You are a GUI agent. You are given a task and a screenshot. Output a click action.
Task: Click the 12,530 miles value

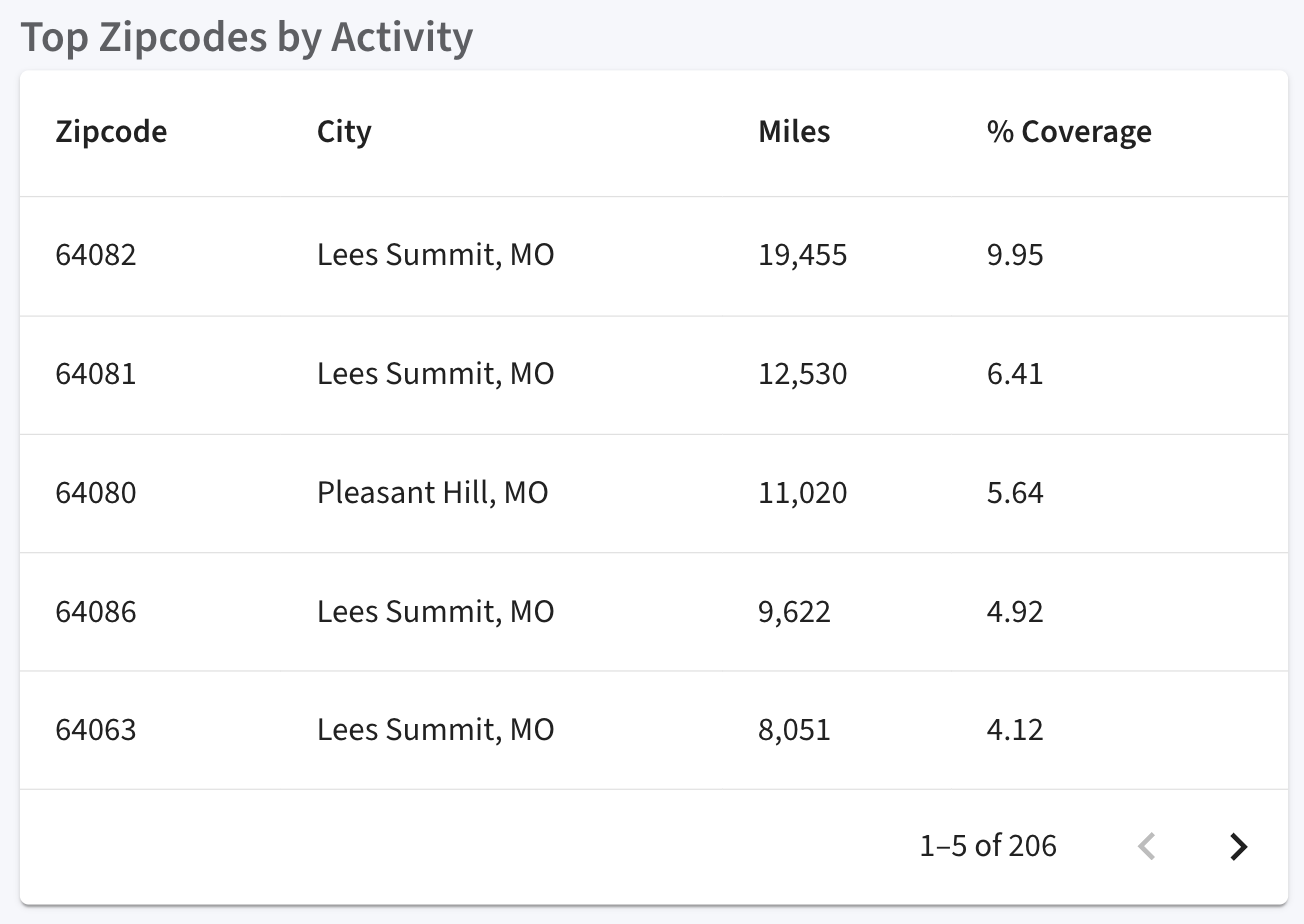[x=802, y=374]
